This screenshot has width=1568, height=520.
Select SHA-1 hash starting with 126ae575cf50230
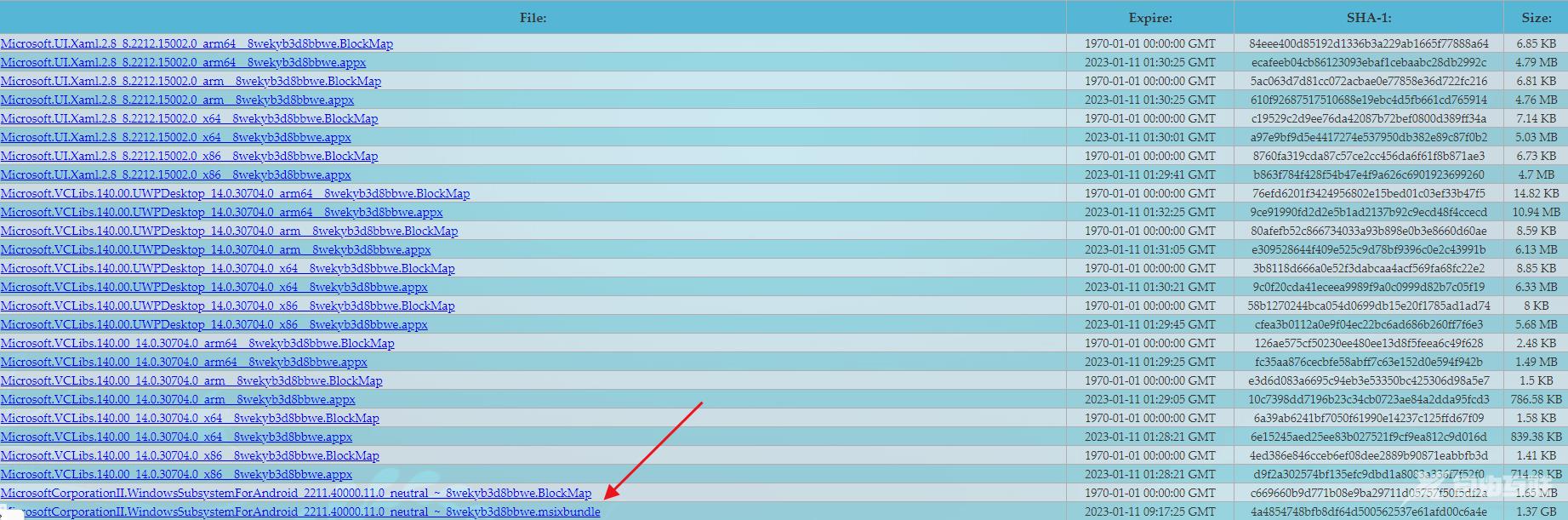click(1369, 343)
